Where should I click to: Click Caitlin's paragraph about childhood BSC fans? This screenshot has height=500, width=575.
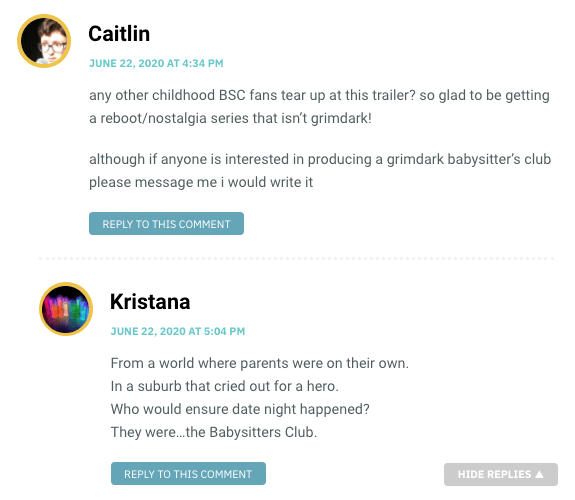(319, 107)
